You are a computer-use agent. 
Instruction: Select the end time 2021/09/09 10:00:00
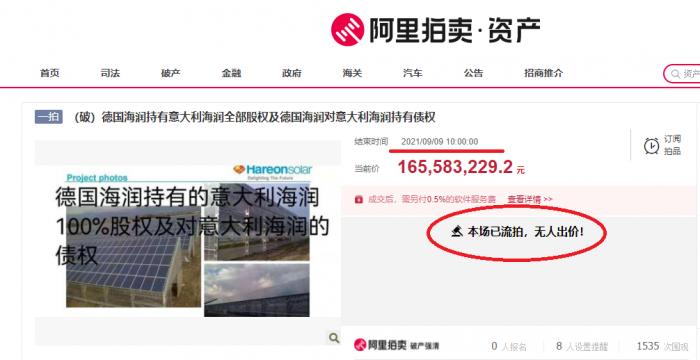click(439, 142)
